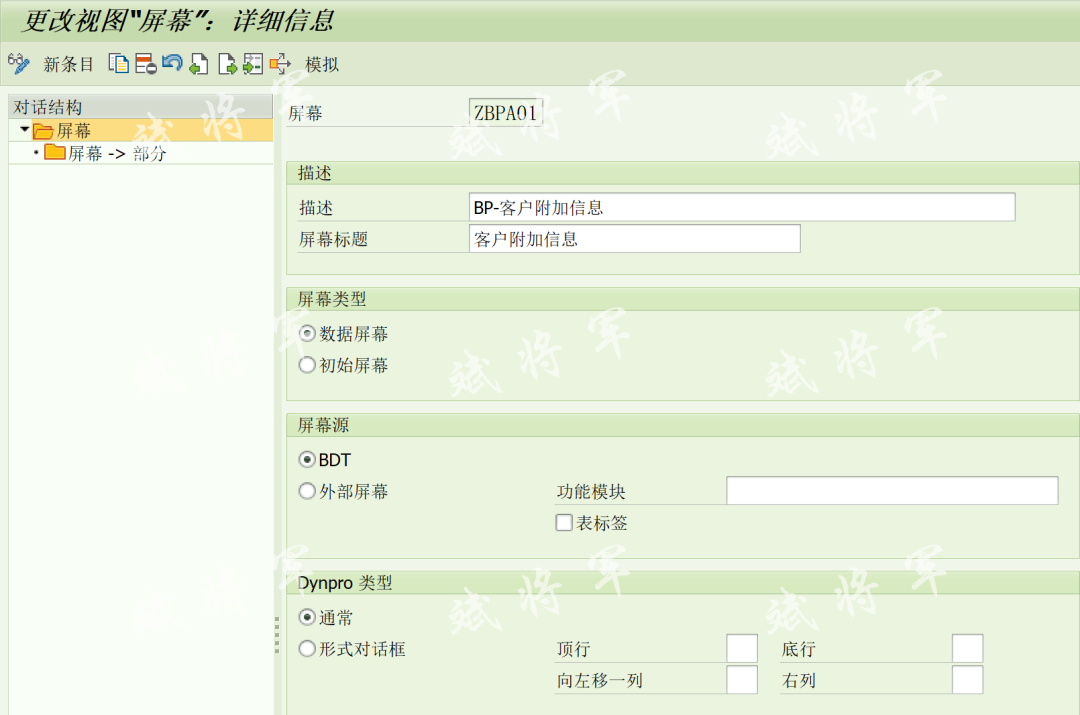Click the 新条目 (New Entries) button
Viewport: 1080px width, 715px height.
tap(68, 65)
